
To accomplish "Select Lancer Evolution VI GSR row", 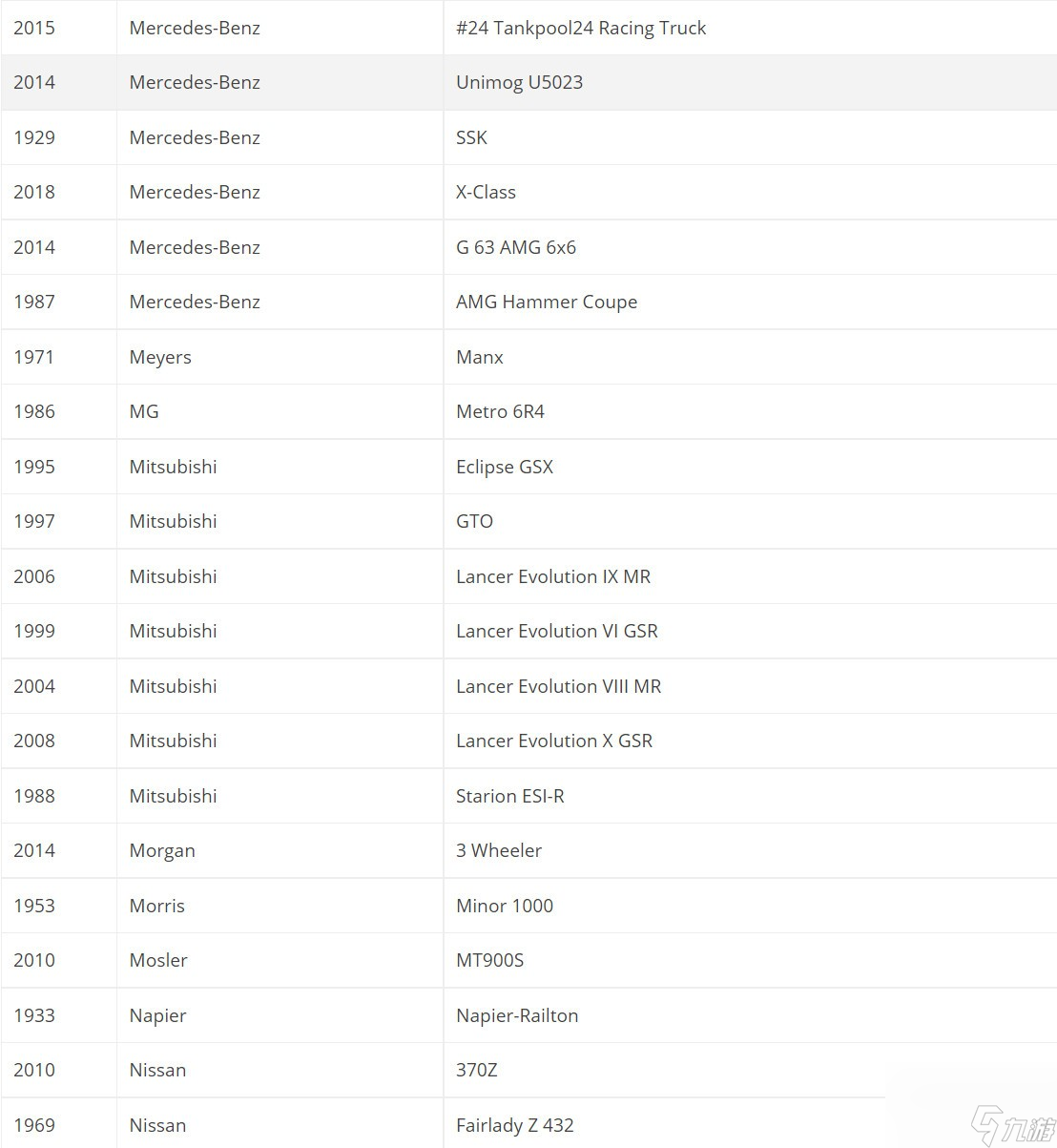I will pos(528,631).
